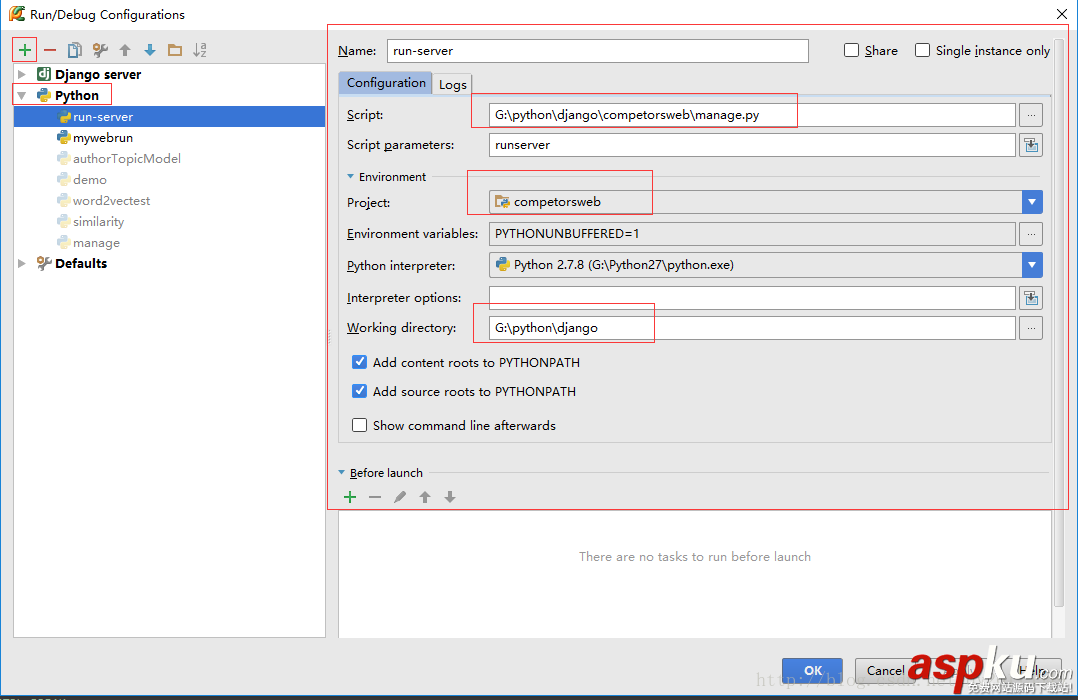
Task: Open edit defaults wrench icon
Action: (100, 50)
